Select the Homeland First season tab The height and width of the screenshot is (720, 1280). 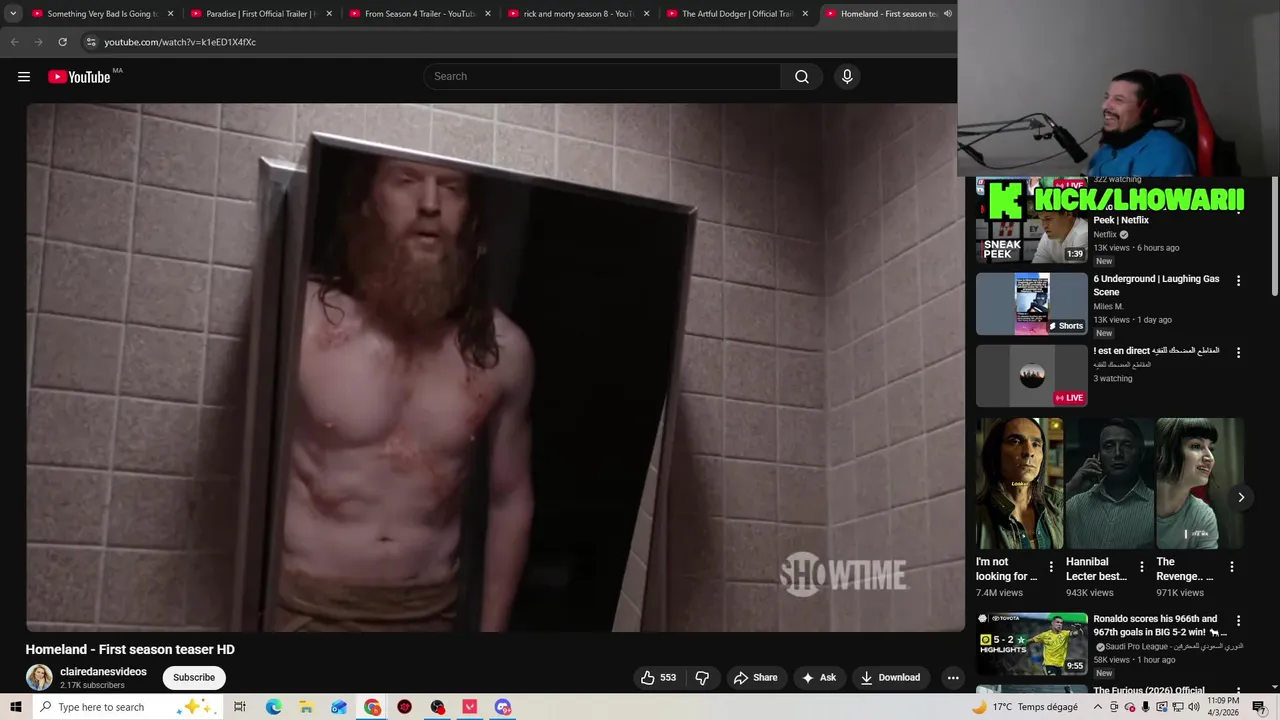(888, 14)
